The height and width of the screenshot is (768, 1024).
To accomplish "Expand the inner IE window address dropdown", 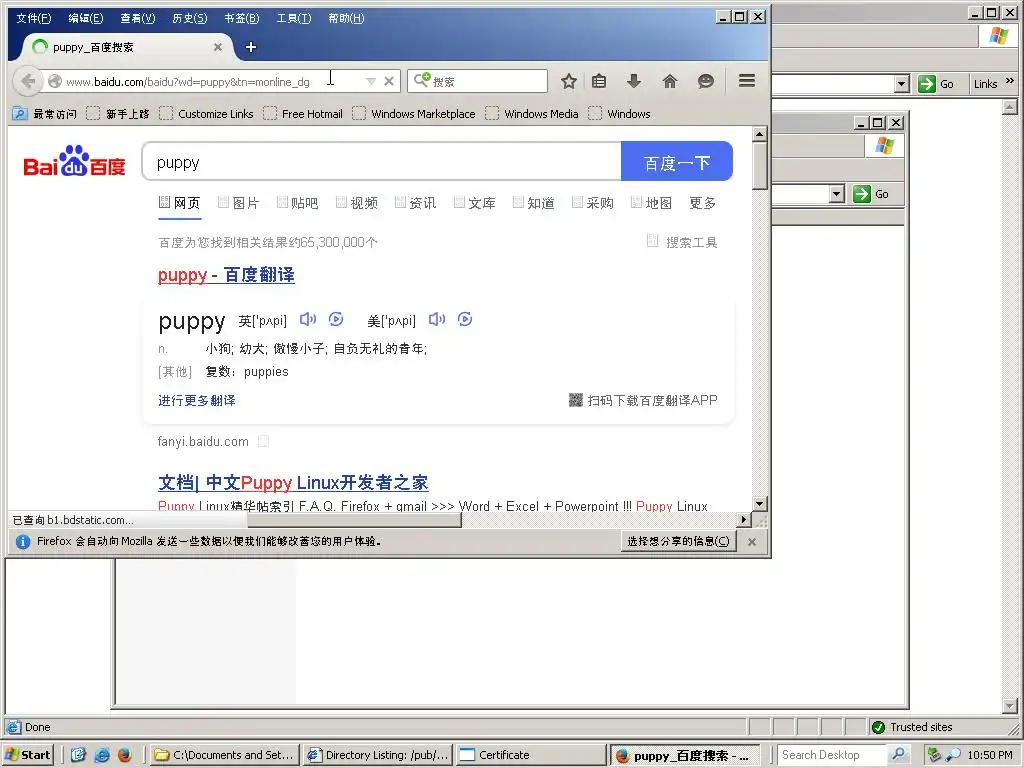I will 837,194.
